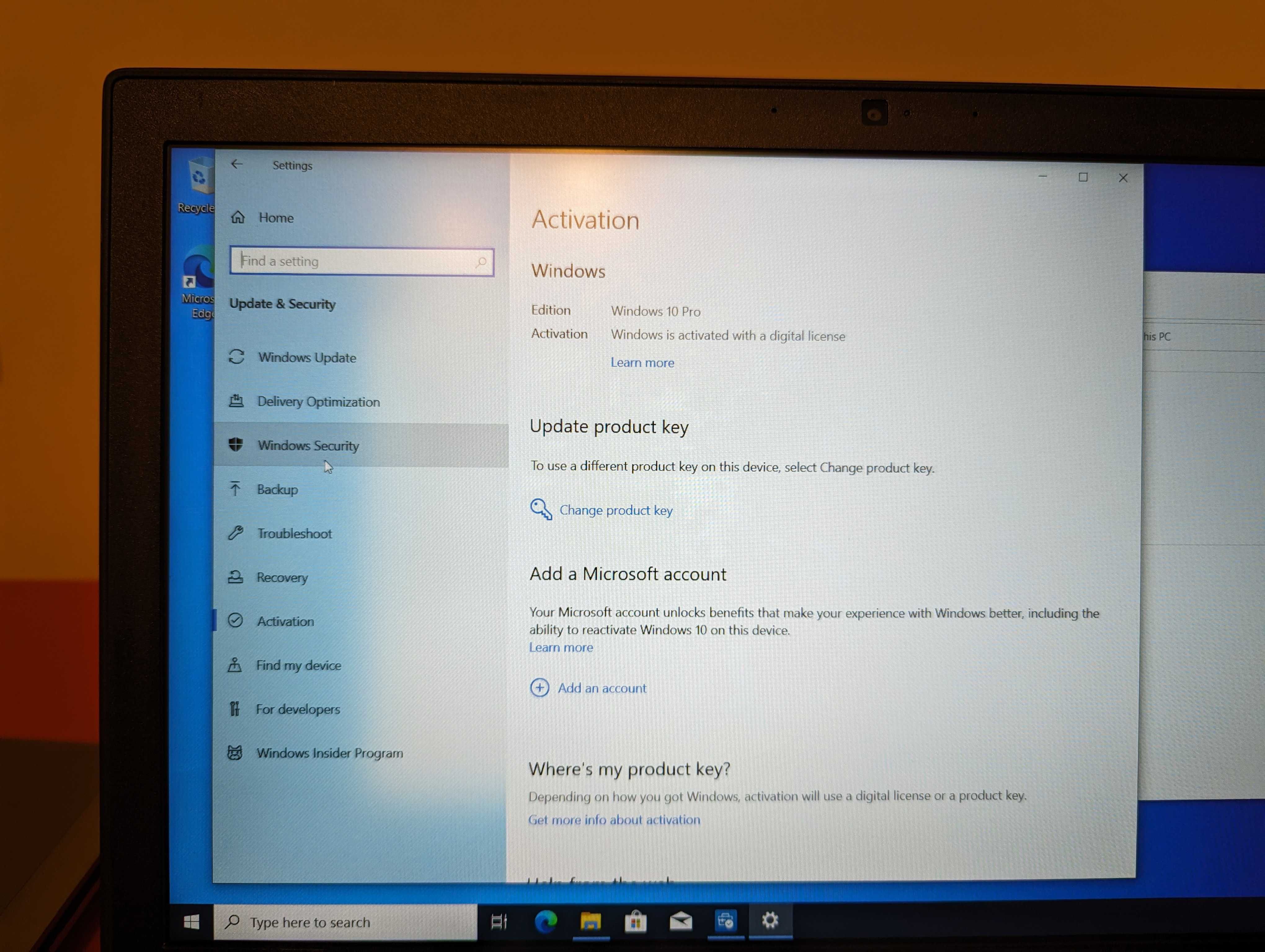The width and height of the screenshot is (1265, 952).
Task: Close the Settings window
Action: (1123, 178)
